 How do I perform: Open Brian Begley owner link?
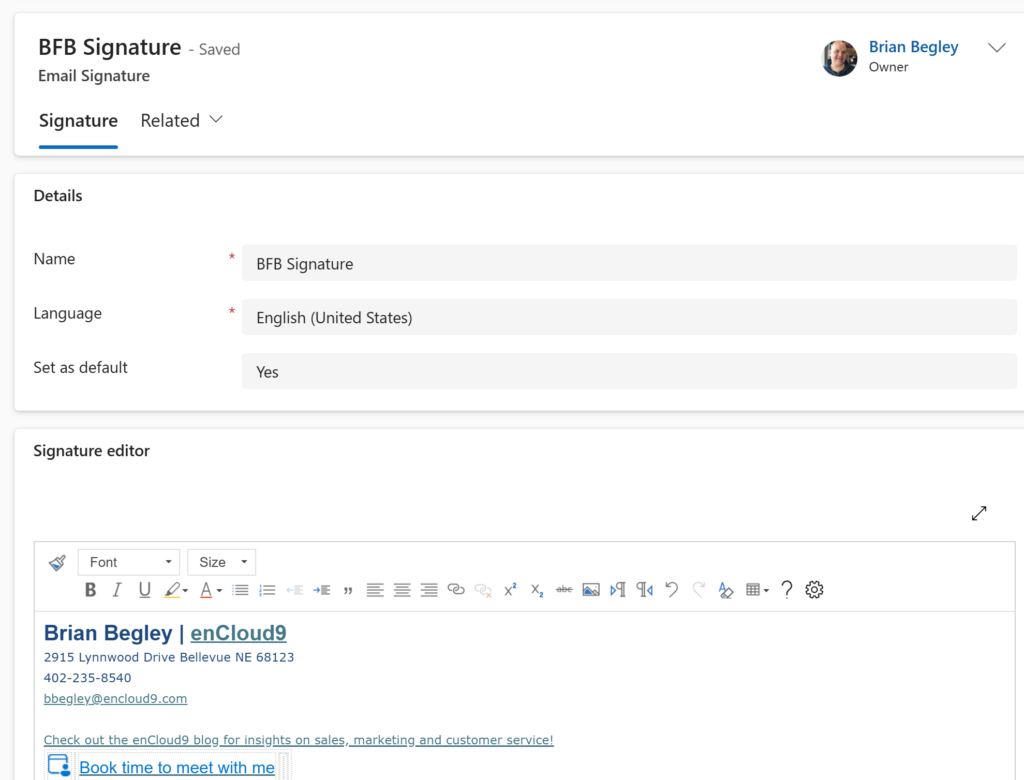tap(913, 47)
